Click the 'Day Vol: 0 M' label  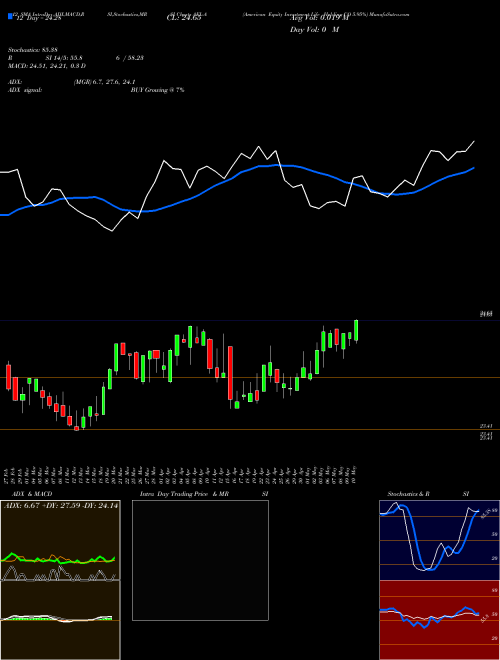click(x=314, y=29)
